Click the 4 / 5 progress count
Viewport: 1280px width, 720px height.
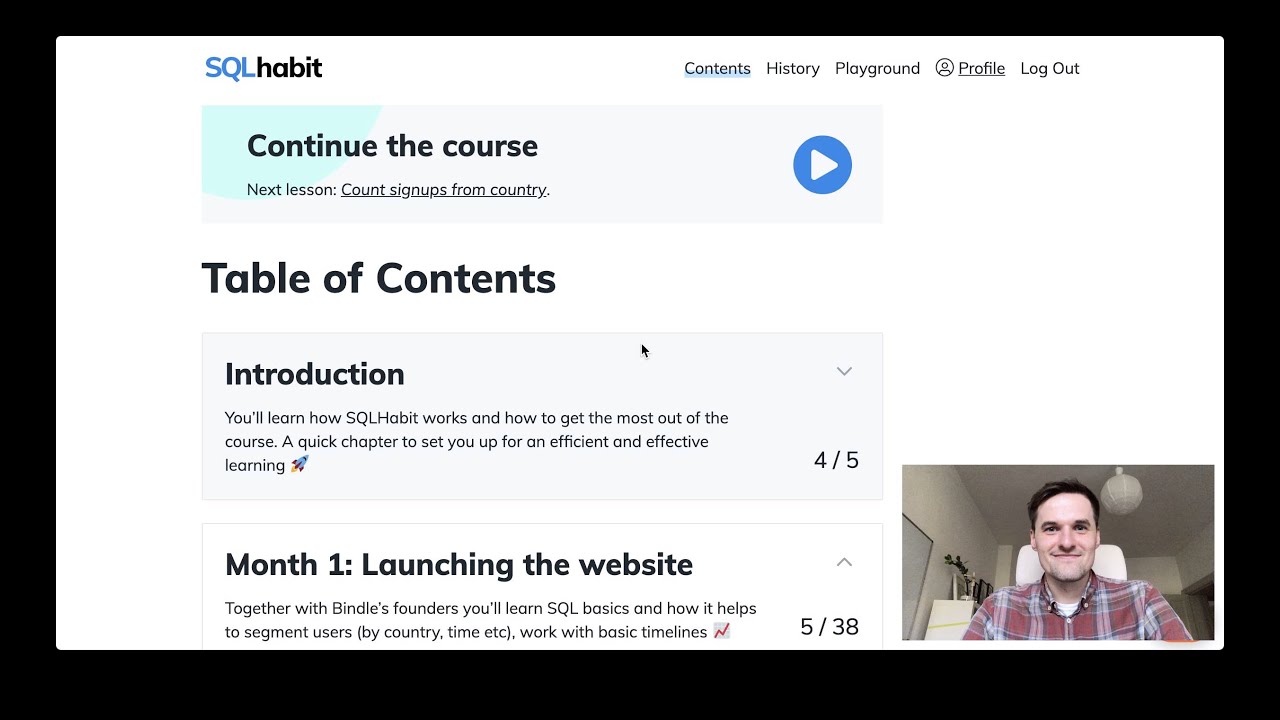coord(836,460)
